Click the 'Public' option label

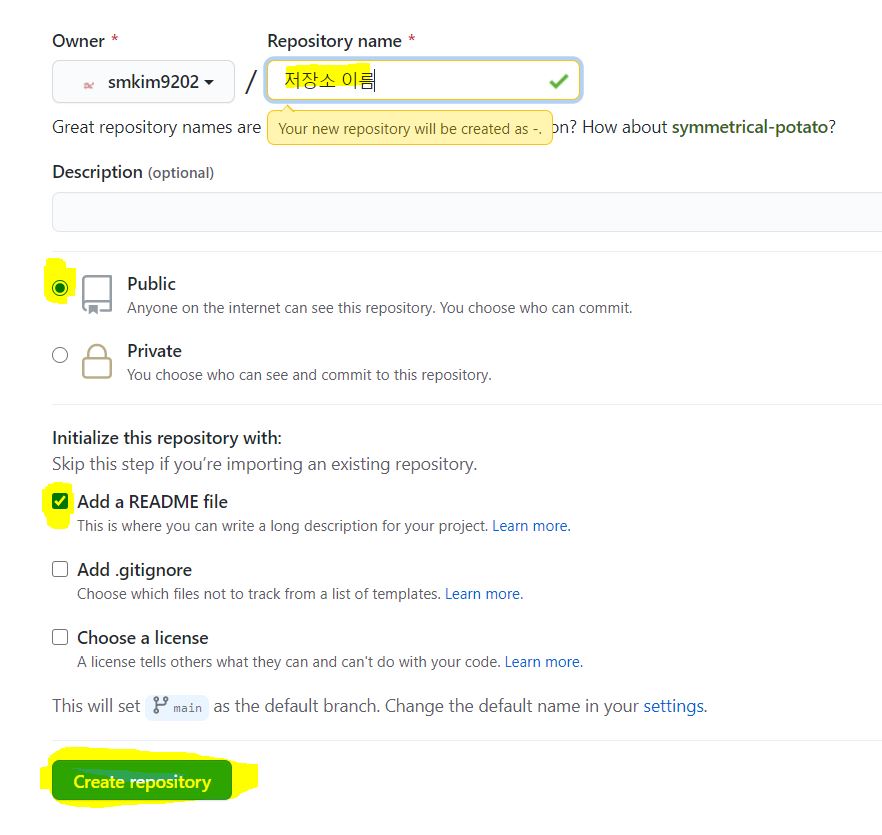(x=151, y=284)
